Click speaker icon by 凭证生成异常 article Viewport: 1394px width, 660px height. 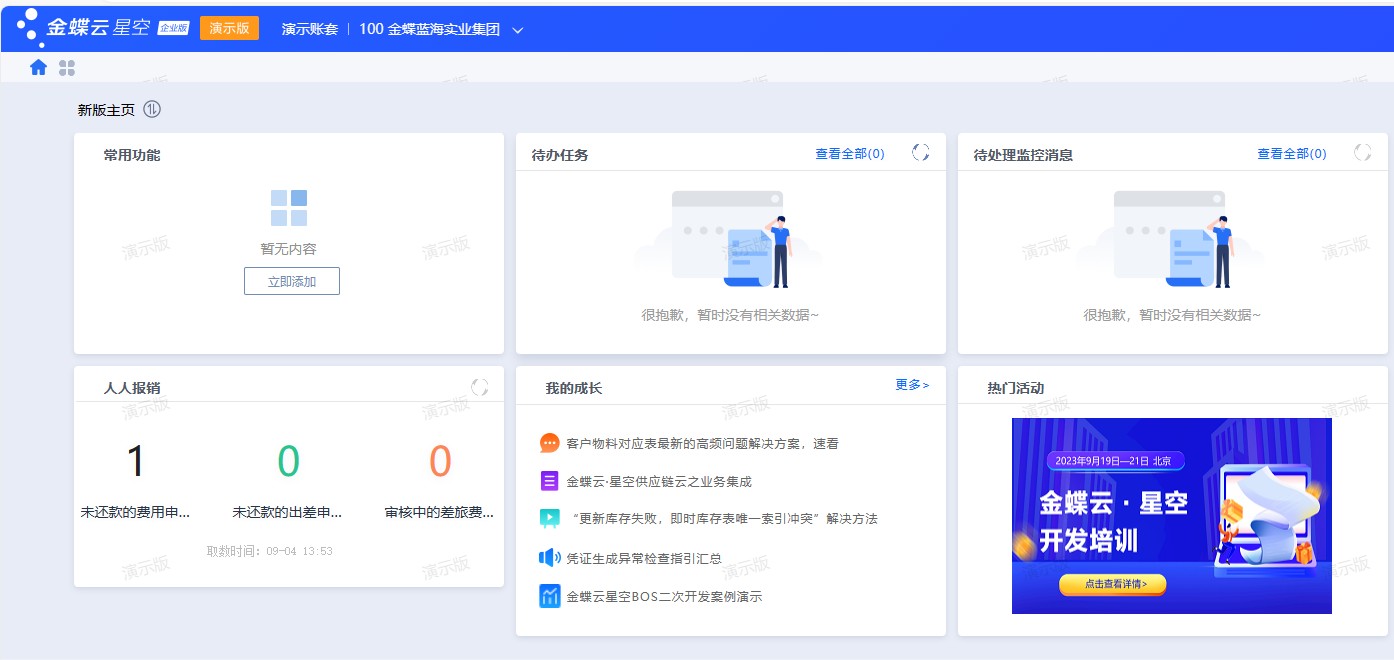tap(550, 557)
